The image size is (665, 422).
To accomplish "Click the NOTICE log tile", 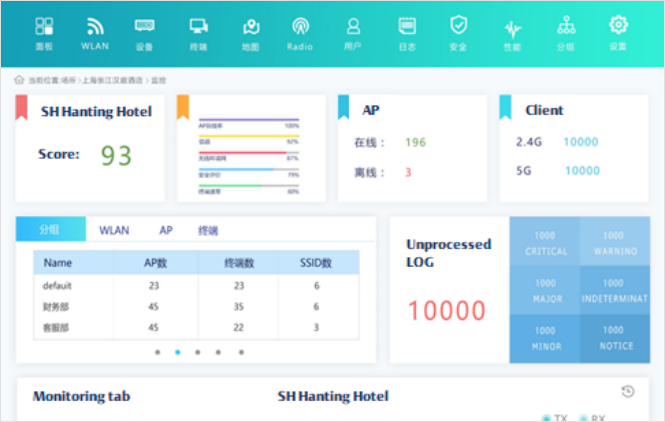I will pyautogui.click(x=614, y=338).
